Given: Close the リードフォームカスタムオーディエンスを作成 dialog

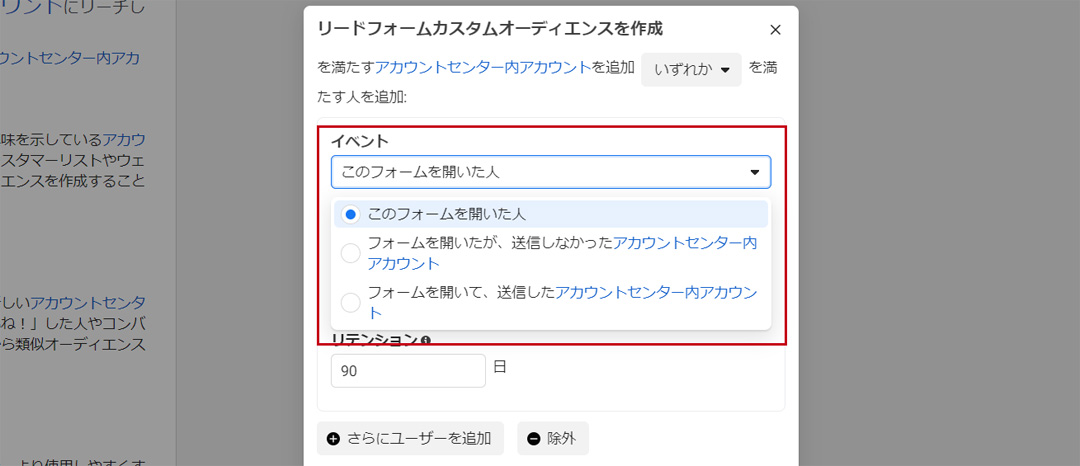Looking at the screenshot, I should coord(775,30).
